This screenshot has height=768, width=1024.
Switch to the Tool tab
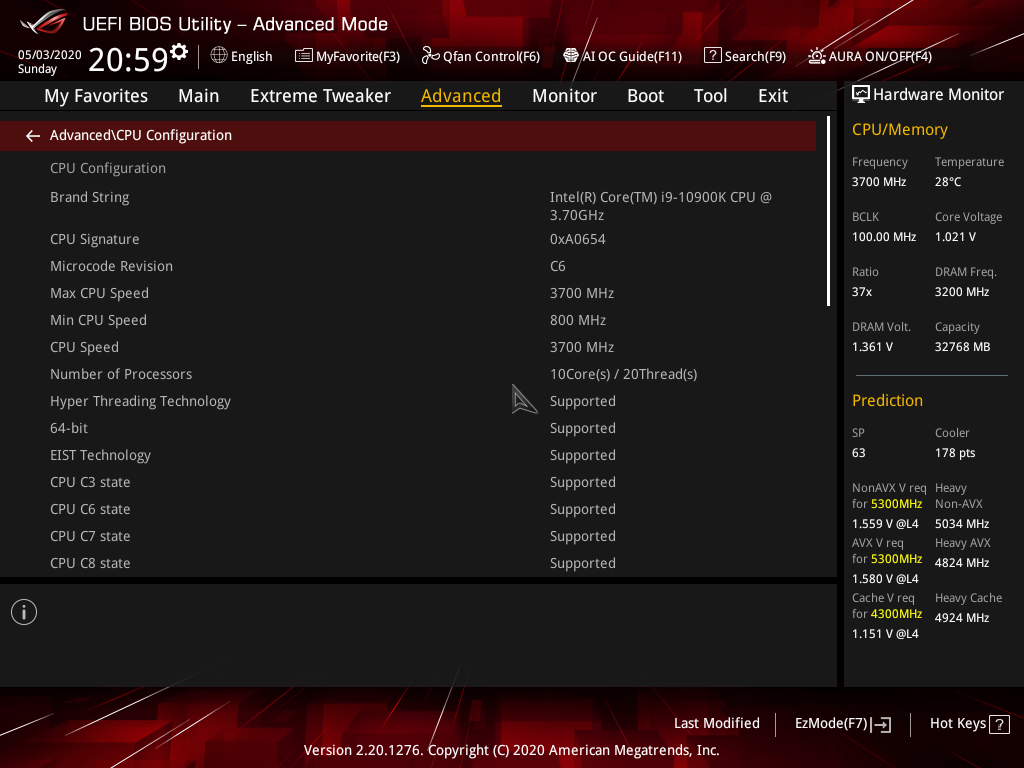(711, 96)
